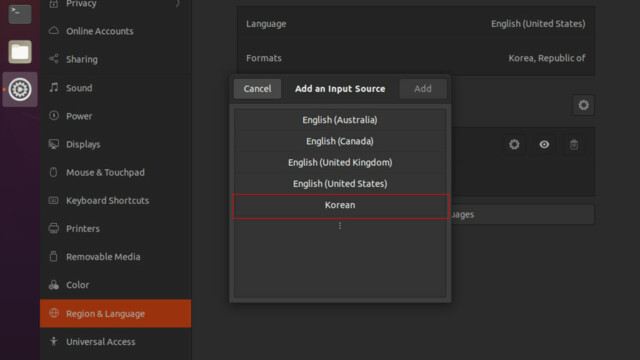This screenshot has width=640, height=360.
Task: Click the gear button above input sources
Action: (583, 105)
